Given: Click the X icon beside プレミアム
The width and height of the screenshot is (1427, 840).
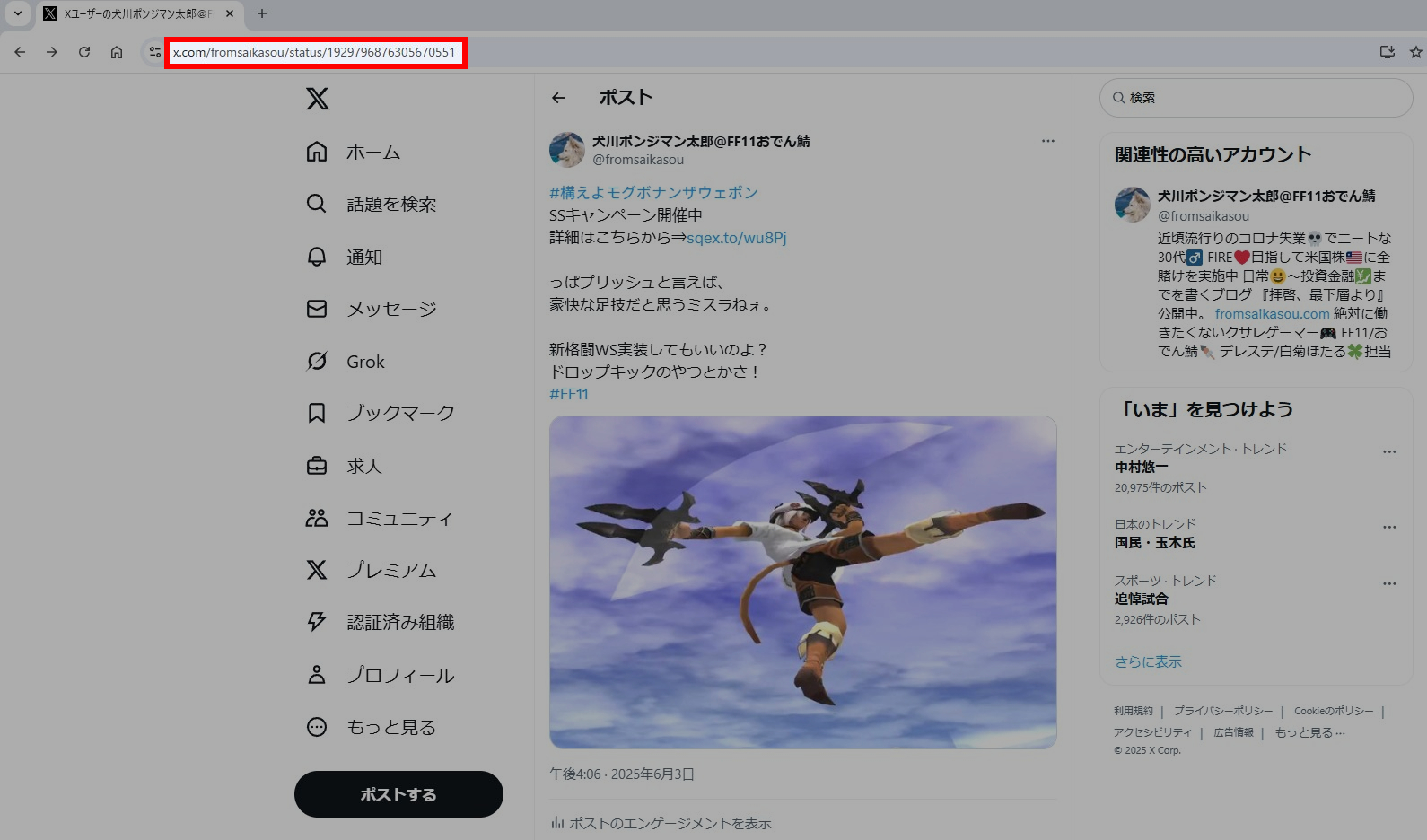Looking at the screenshot, I should coord(317,570).
